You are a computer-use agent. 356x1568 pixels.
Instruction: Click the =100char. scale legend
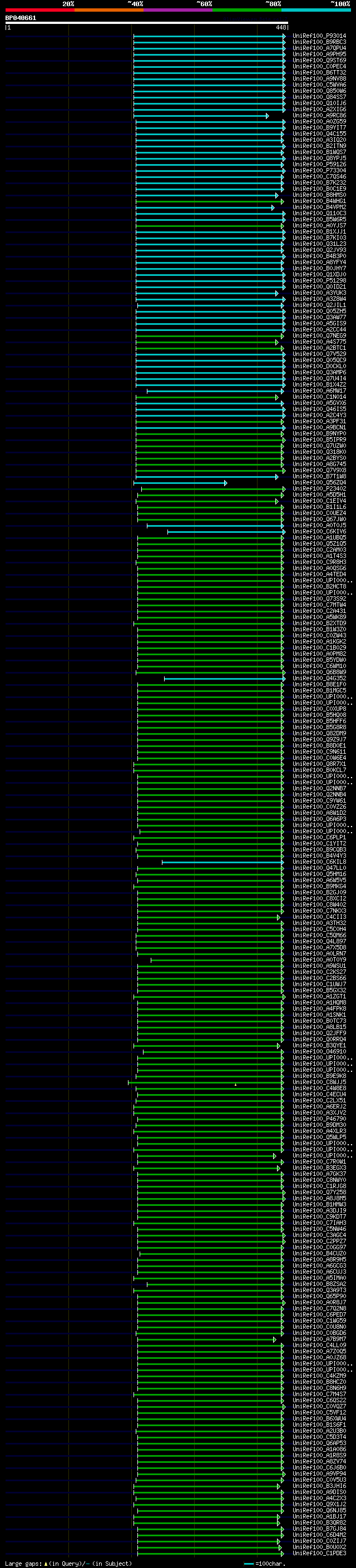tap(265, 1563)
